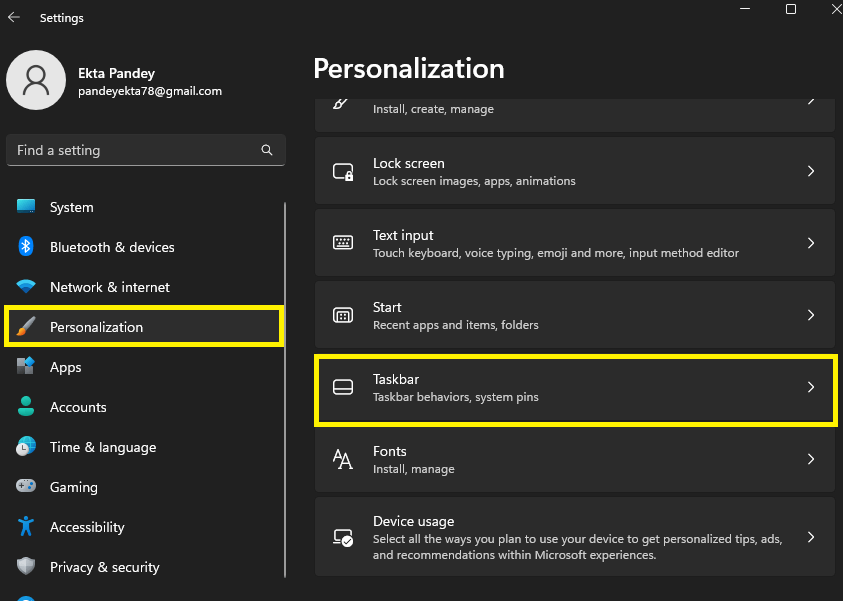Click the Text input keyboard icon
The height and width of the screenshot is (601, 843).
click(343, 243)
